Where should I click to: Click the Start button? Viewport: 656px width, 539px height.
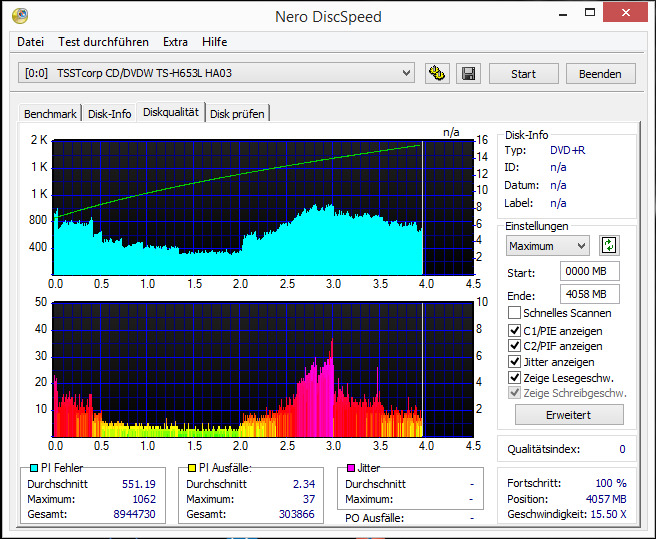(x=523, y=74)
